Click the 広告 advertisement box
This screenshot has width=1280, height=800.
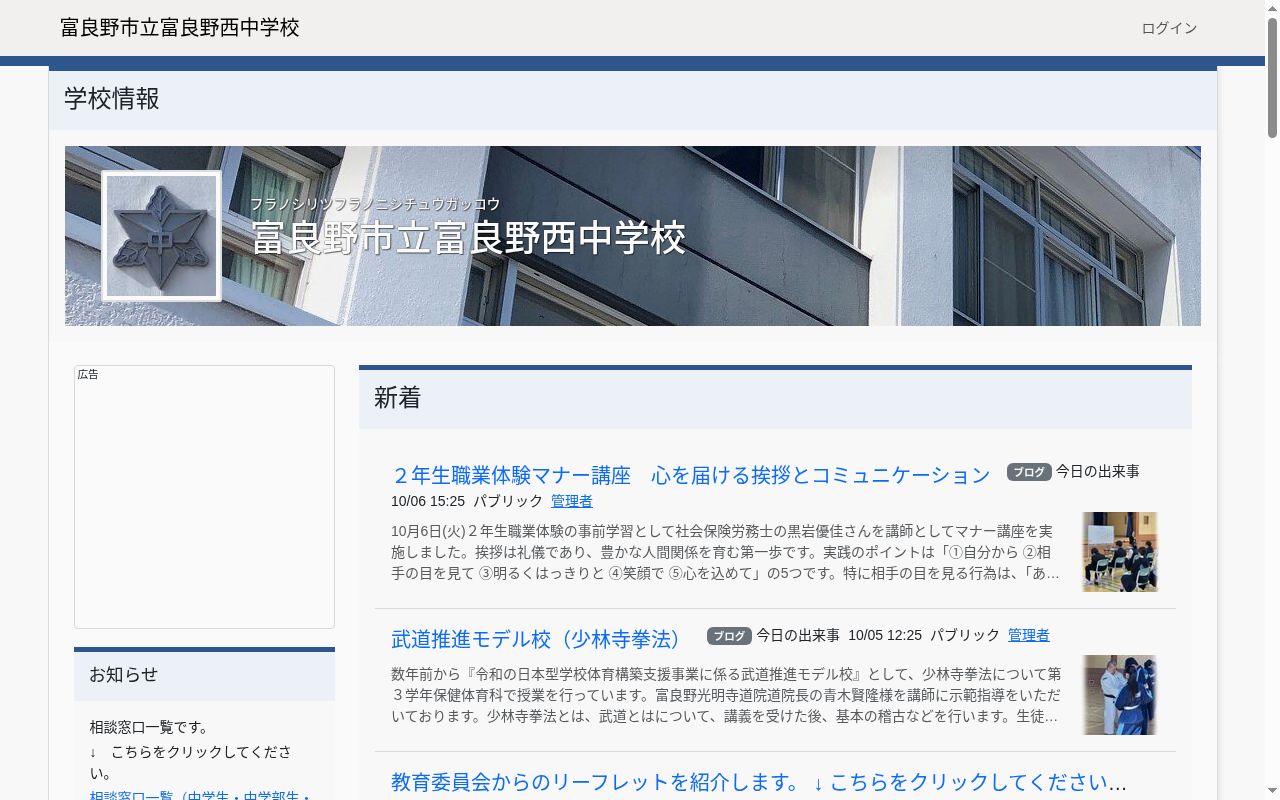[204, 497]
